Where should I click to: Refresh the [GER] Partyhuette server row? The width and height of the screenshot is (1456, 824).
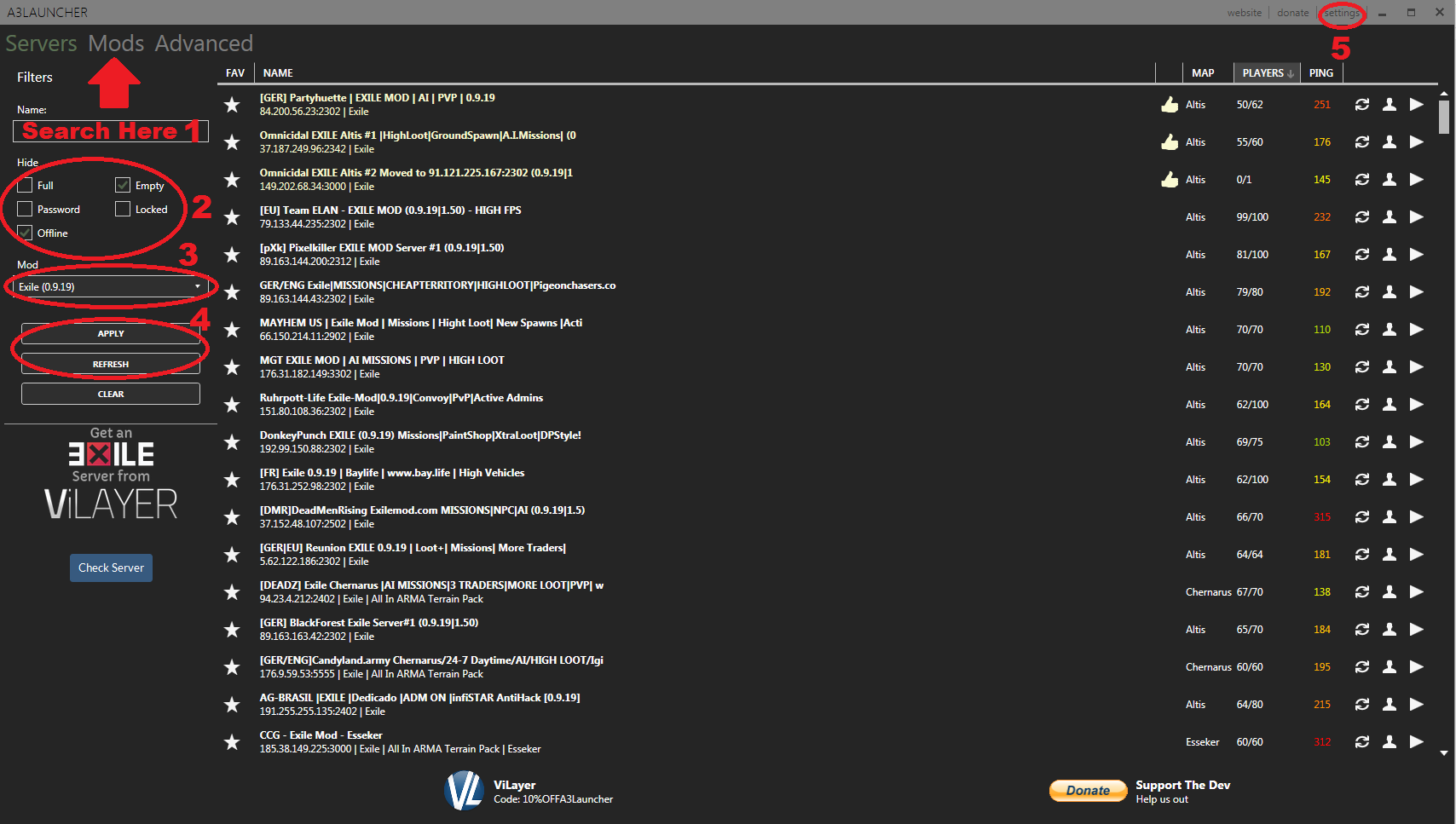(1362, 105)
